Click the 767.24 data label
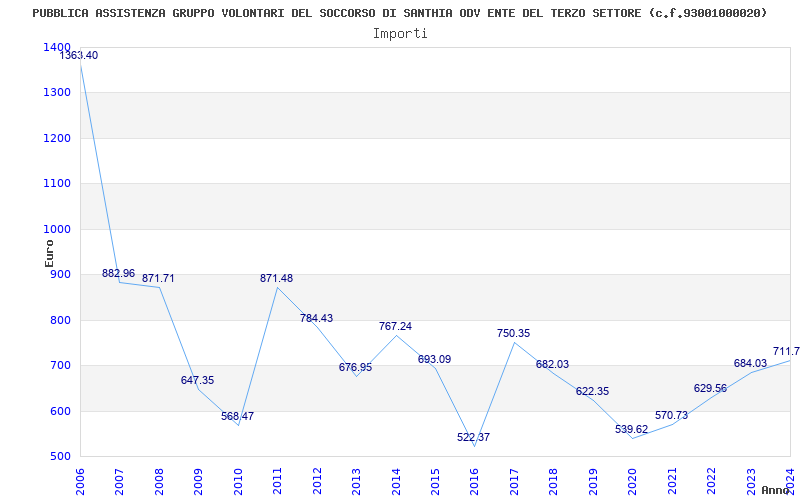Screen dimensions: 800x500 coord(395,326)
